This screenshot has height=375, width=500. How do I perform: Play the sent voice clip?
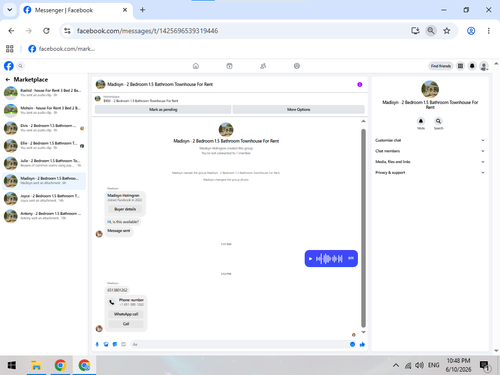310,259
